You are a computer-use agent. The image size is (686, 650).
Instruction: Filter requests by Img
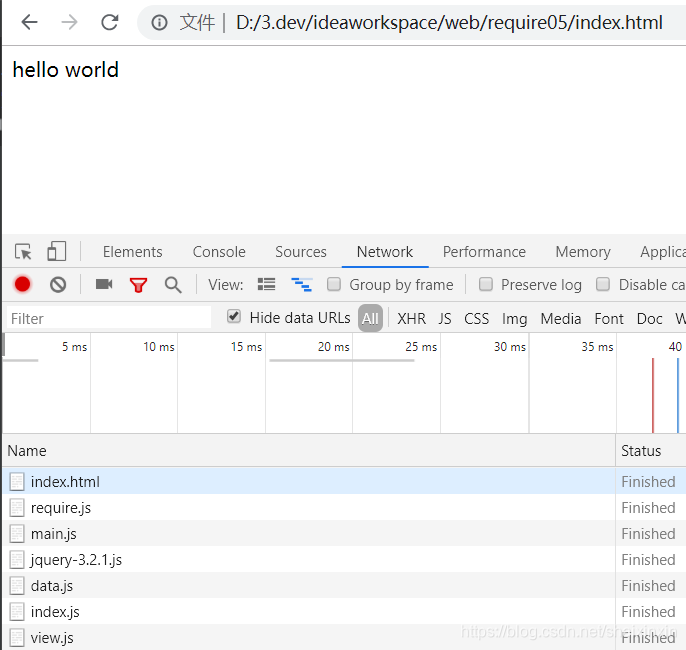point(514,319)
